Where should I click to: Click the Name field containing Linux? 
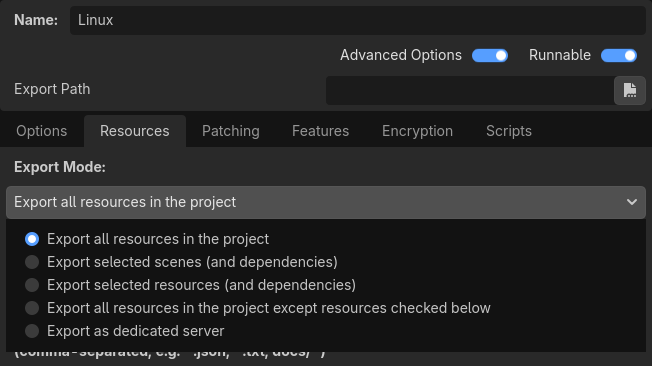pyautogui.click(x=358, y=20)
